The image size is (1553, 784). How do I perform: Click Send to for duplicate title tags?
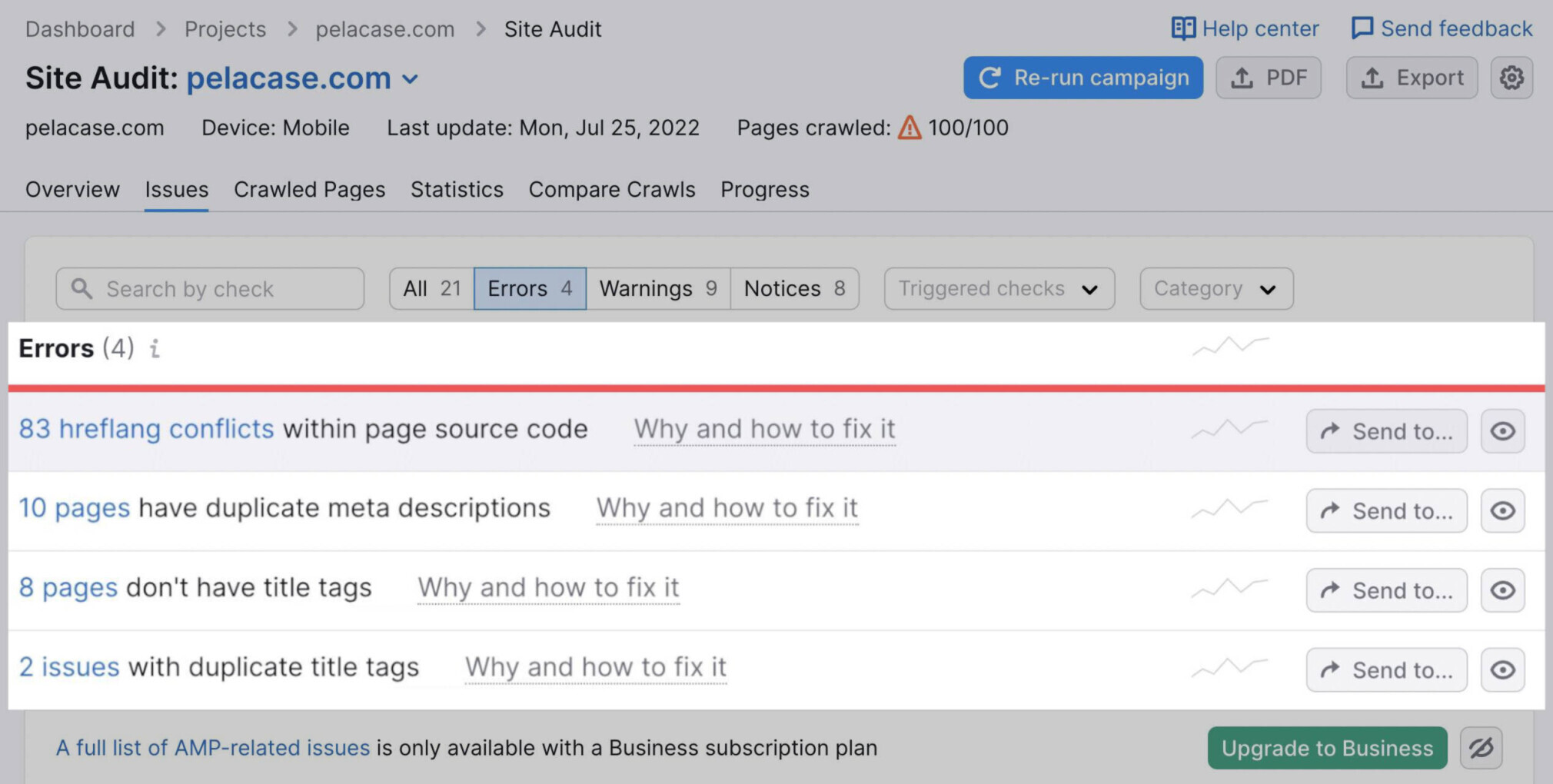pos(1386,670)
